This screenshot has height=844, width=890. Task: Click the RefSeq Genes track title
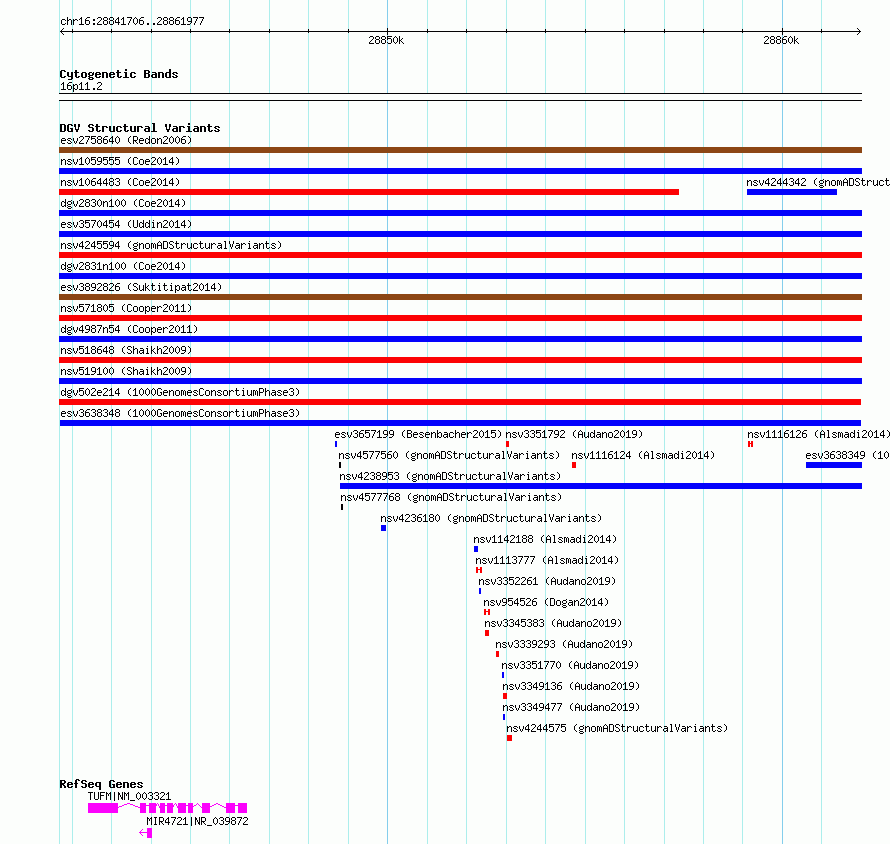pos(101,784)
